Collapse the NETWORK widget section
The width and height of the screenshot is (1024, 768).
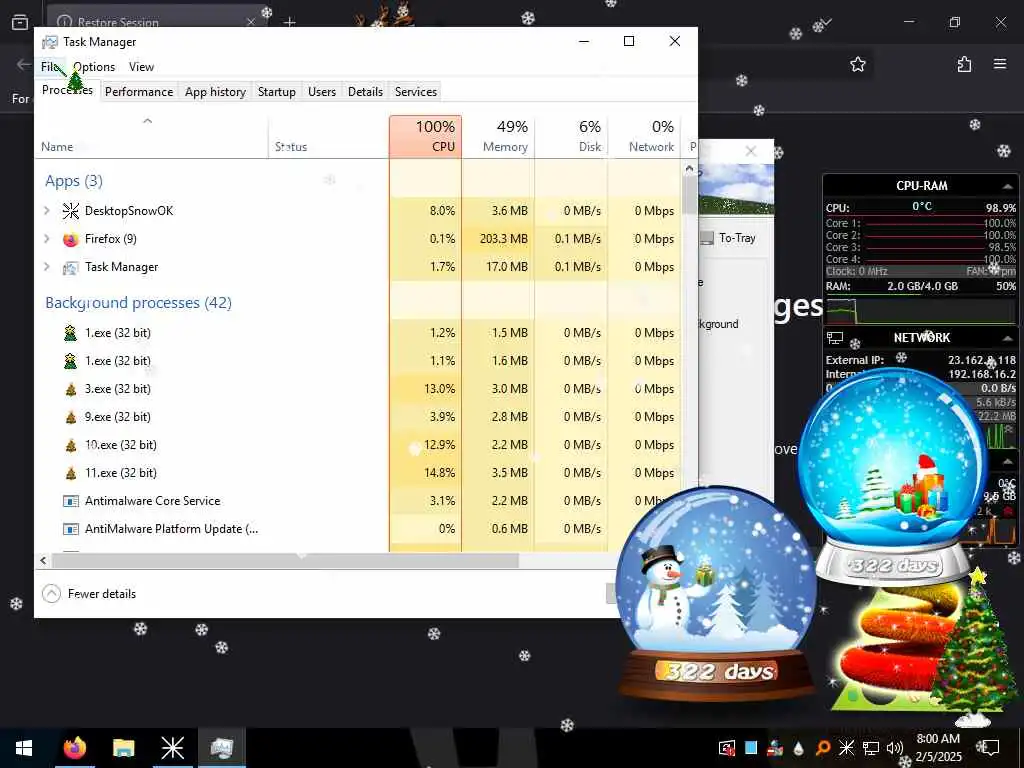(x=1008, y=338)
